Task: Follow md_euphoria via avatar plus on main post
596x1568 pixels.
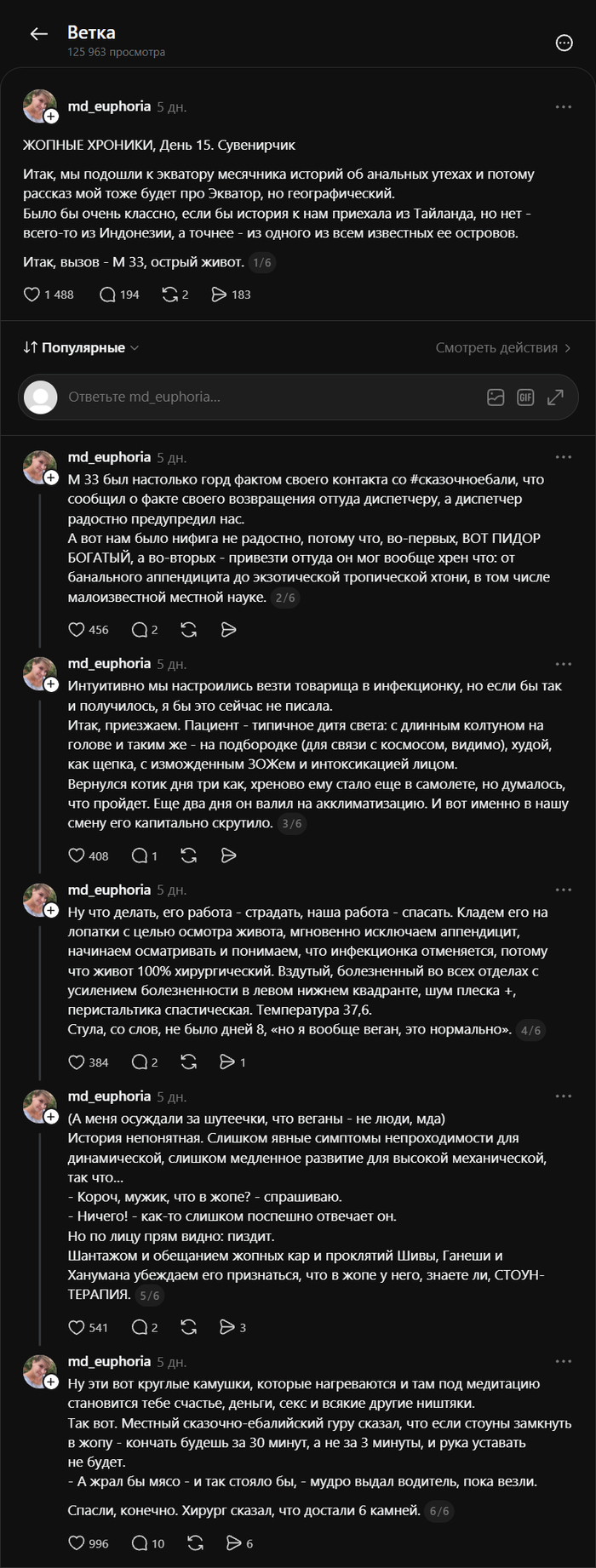Action: [x=51, y=116]
